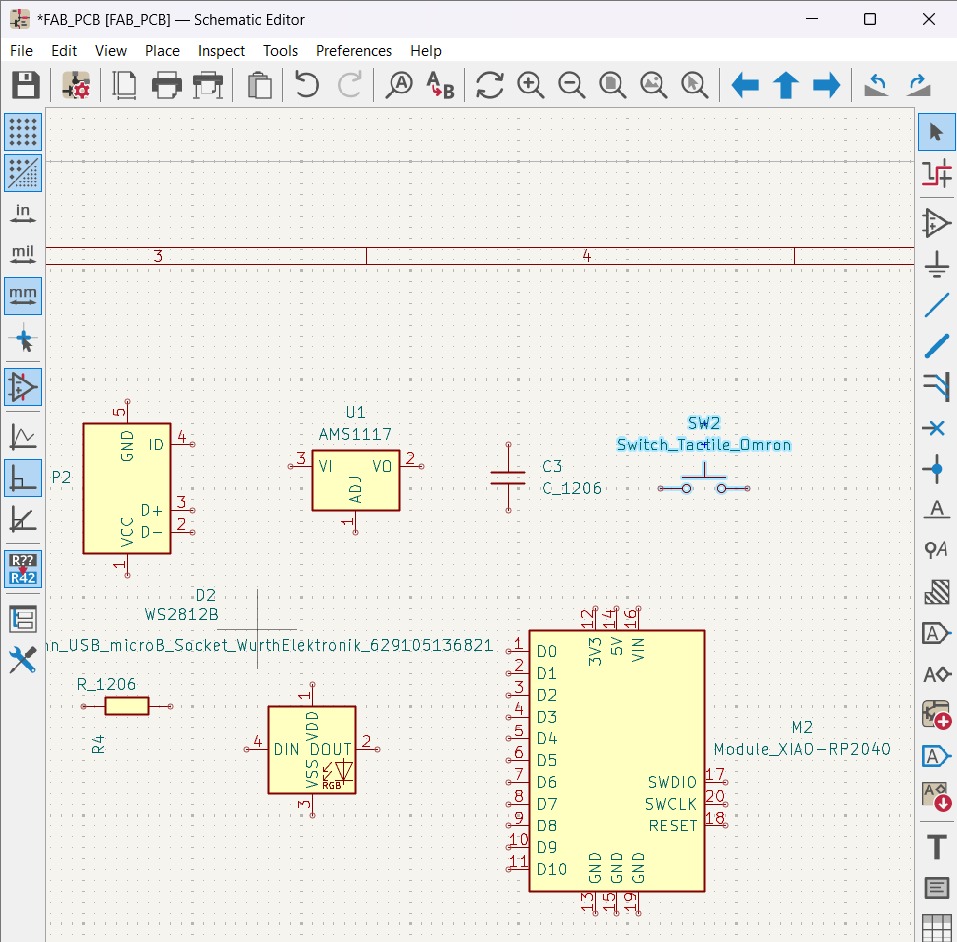Print the schematic
957x942 pixels.
[167, 85]
